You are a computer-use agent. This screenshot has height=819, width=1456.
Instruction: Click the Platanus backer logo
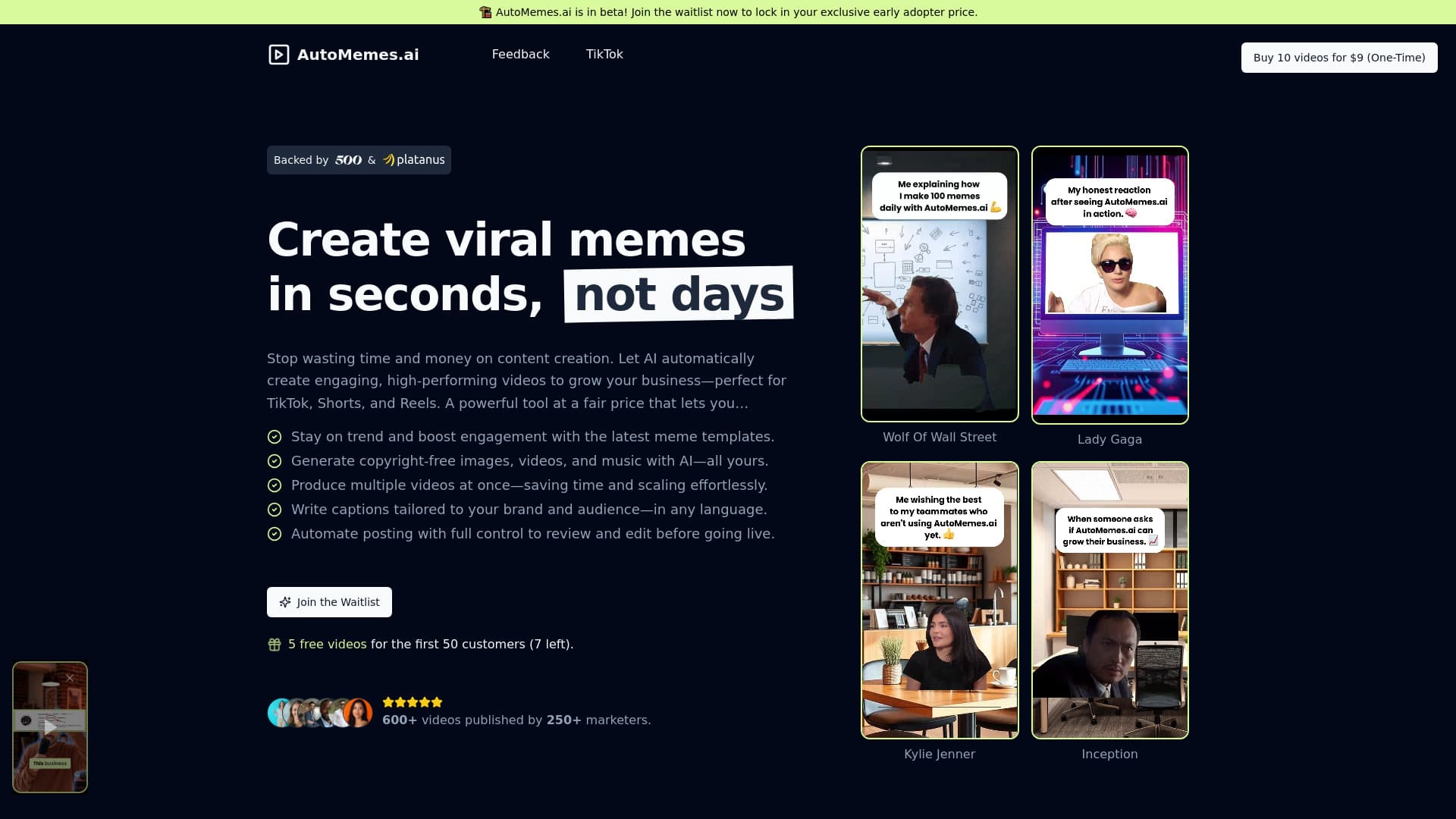coord(413,160)
